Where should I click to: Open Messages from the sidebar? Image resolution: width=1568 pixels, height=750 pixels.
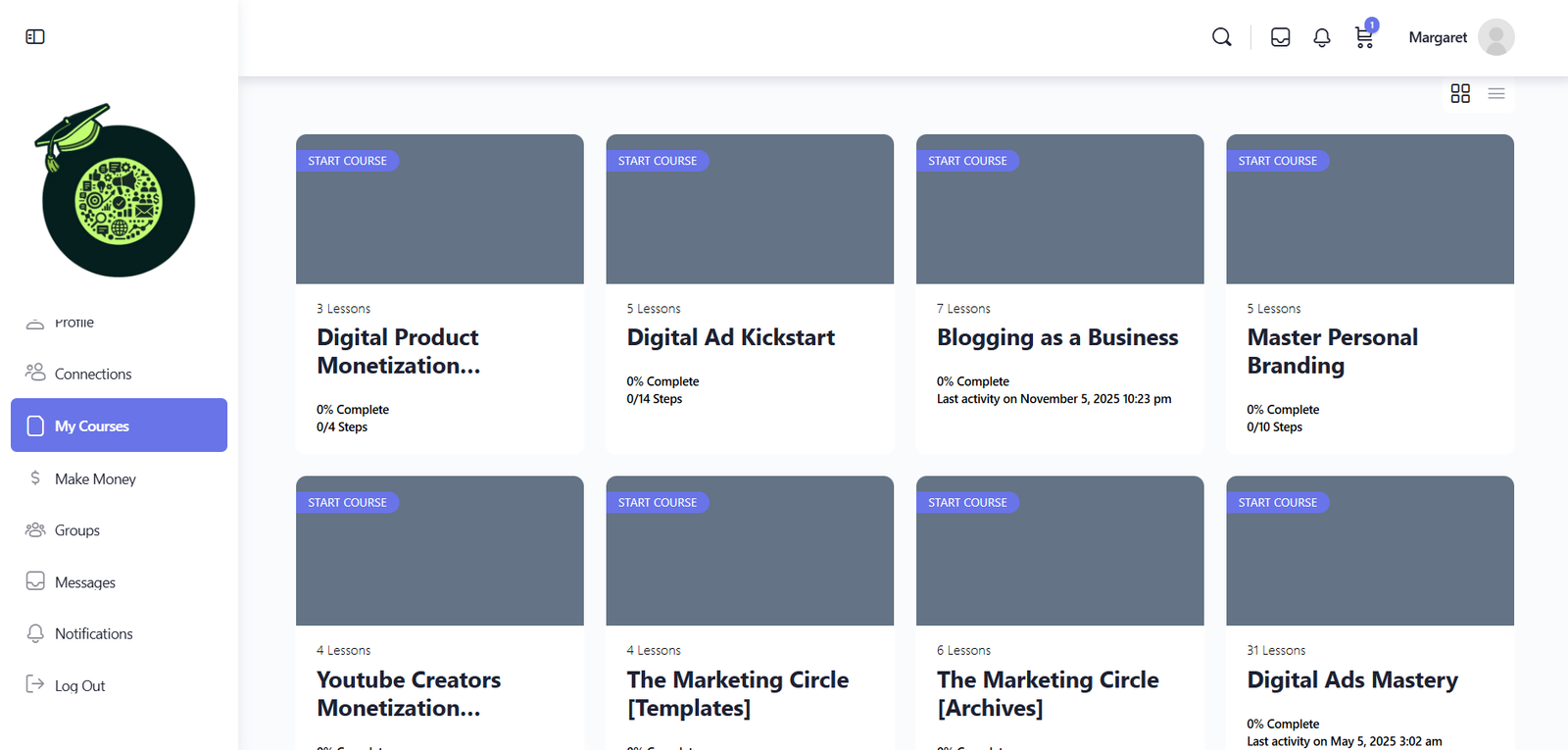point(85,582)
